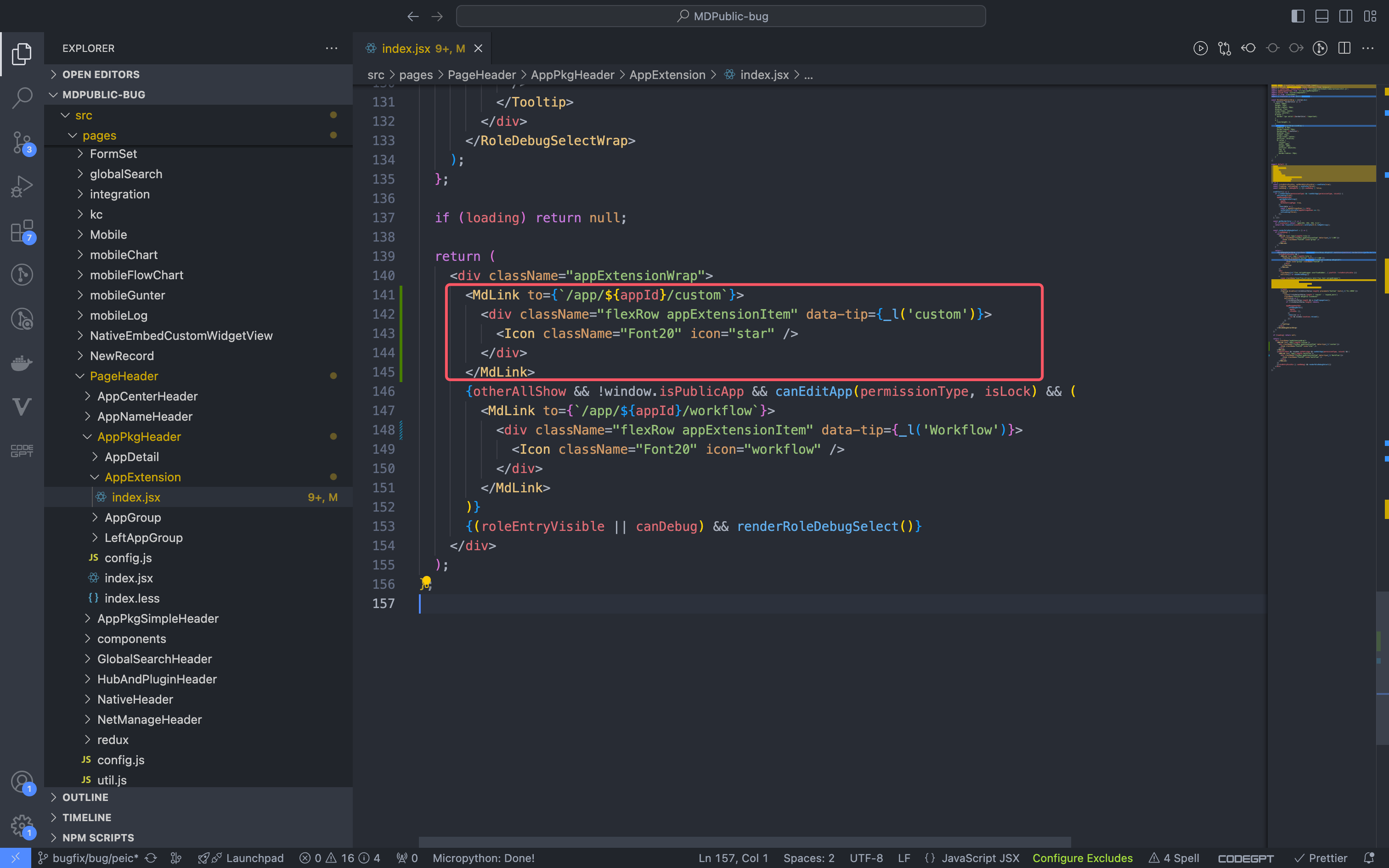Open the Manage settings gear icon
Image resolution: width=1389 pixels, height=868 pixels.
[x=22, y=827]
